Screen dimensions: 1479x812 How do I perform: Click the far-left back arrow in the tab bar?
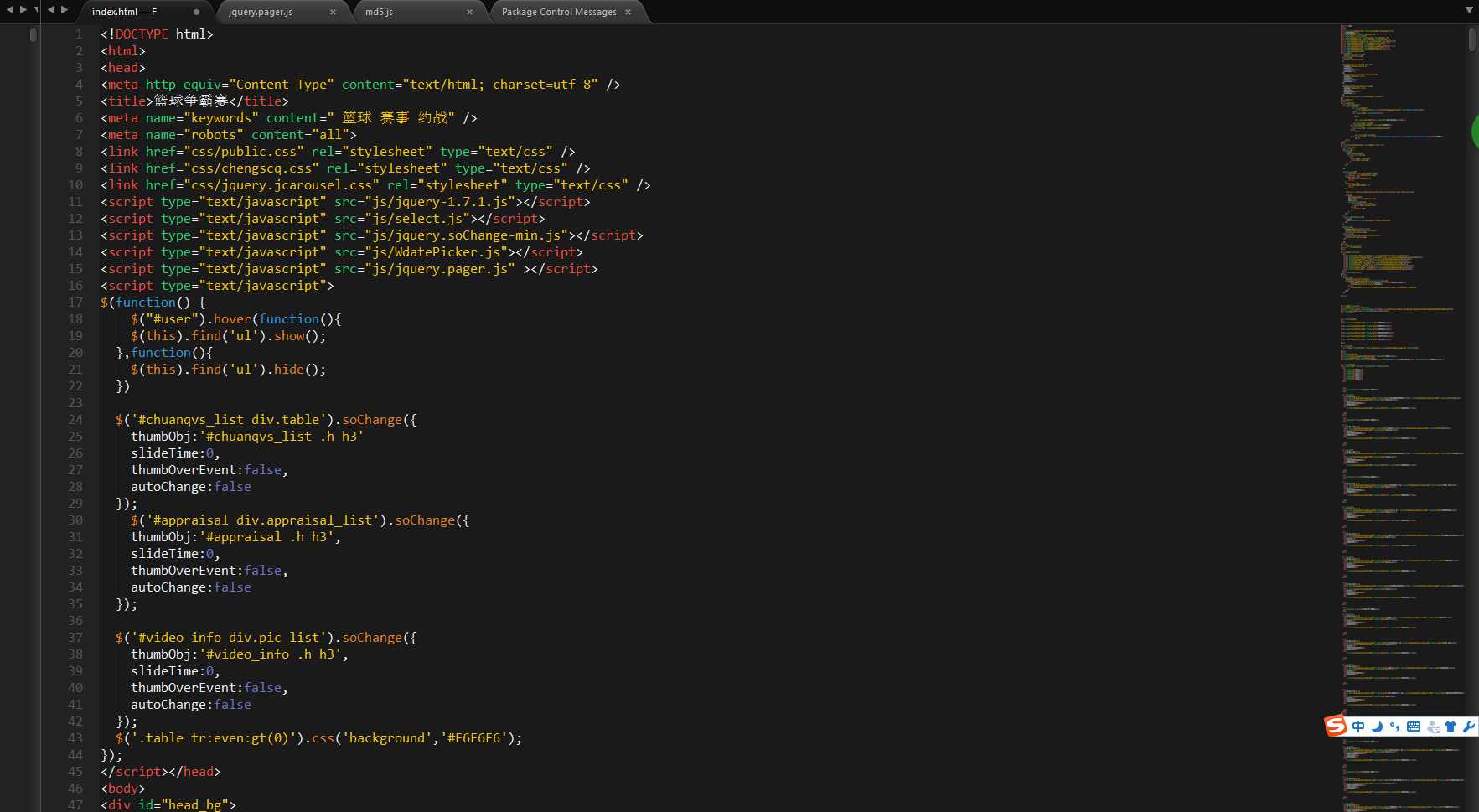10,9
